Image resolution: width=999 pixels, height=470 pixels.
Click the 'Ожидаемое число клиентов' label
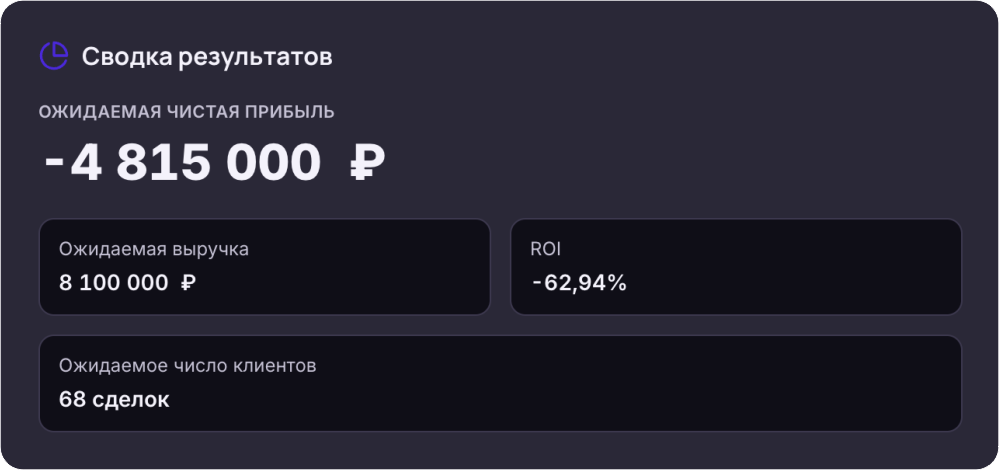tap(187, 366)
